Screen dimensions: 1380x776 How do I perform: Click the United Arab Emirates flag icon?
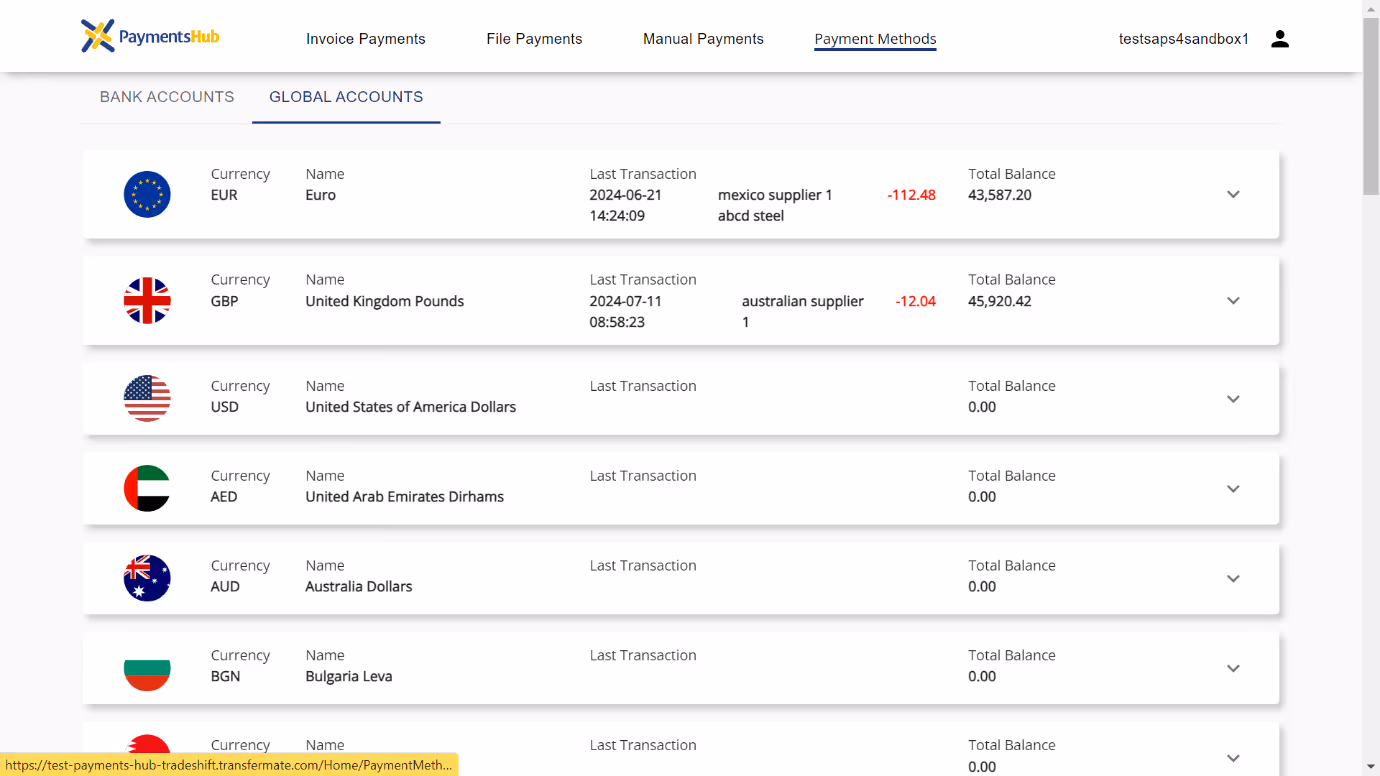click(x=147, y=488)
